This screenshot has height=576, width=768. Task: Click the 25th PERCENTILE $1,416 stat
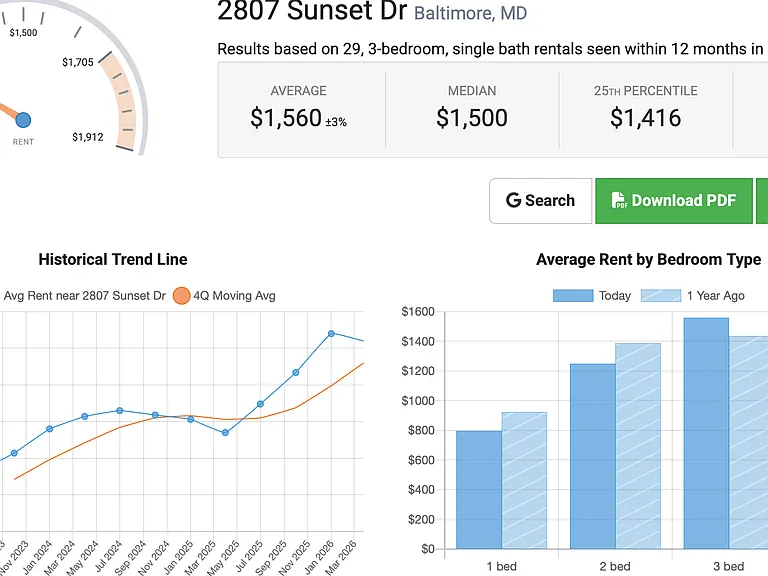(646, 109)
